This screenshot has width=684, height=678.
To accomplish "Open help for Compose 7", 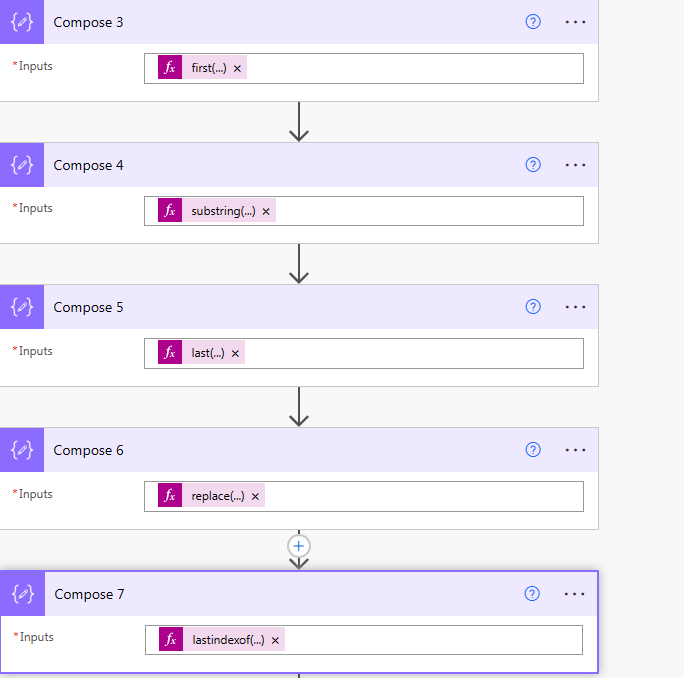I will pyautogui.click(x=532, y=594).
